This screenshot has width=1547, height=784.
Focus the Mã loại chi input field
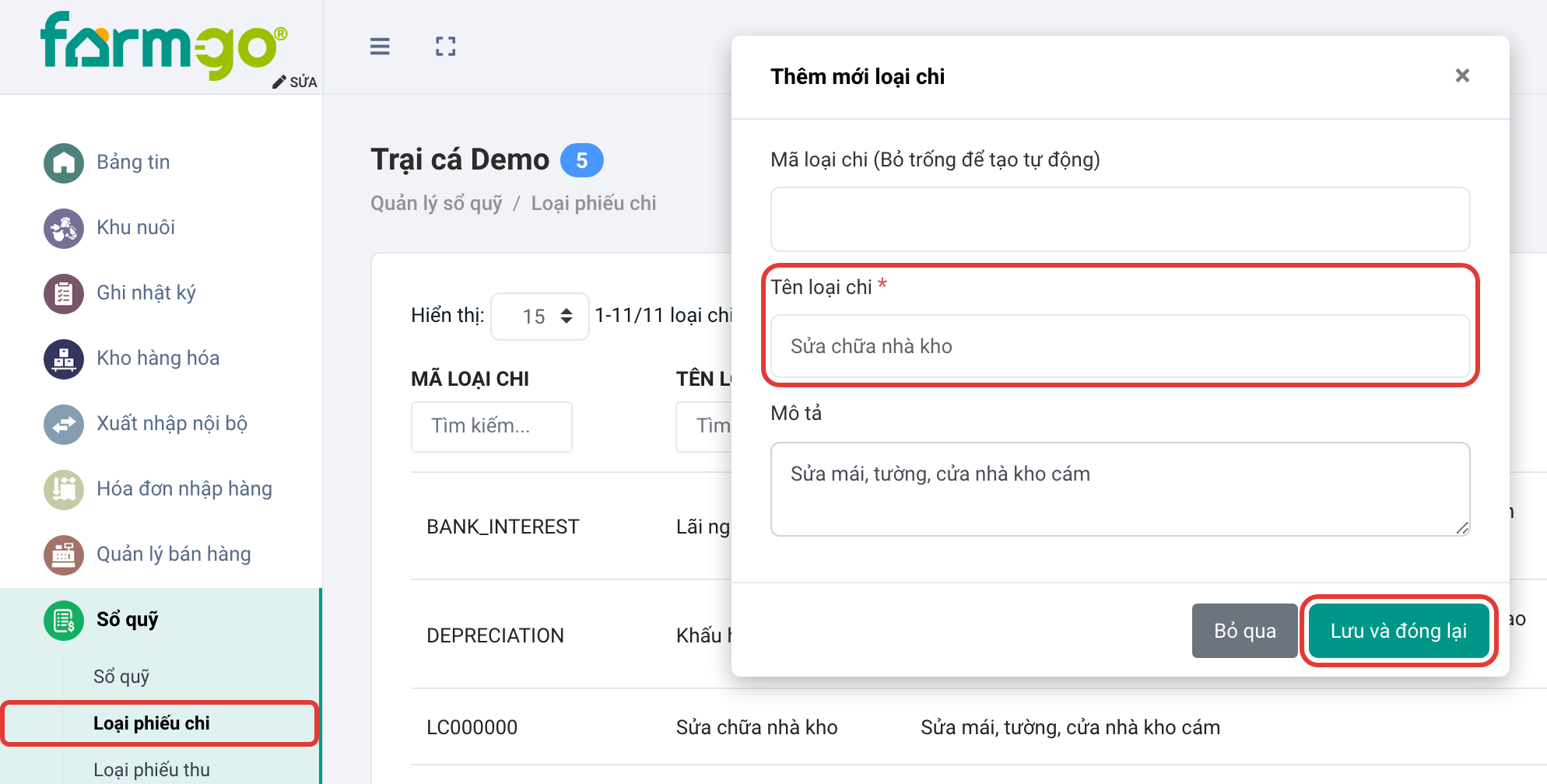point(1120,219)
